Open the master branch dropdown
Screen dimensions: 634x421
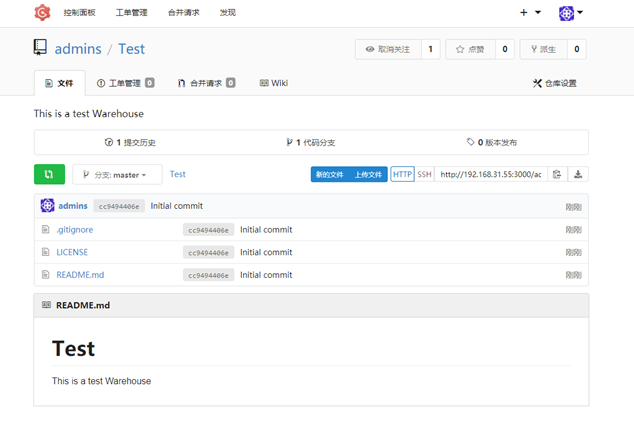(x=117, y=174)
